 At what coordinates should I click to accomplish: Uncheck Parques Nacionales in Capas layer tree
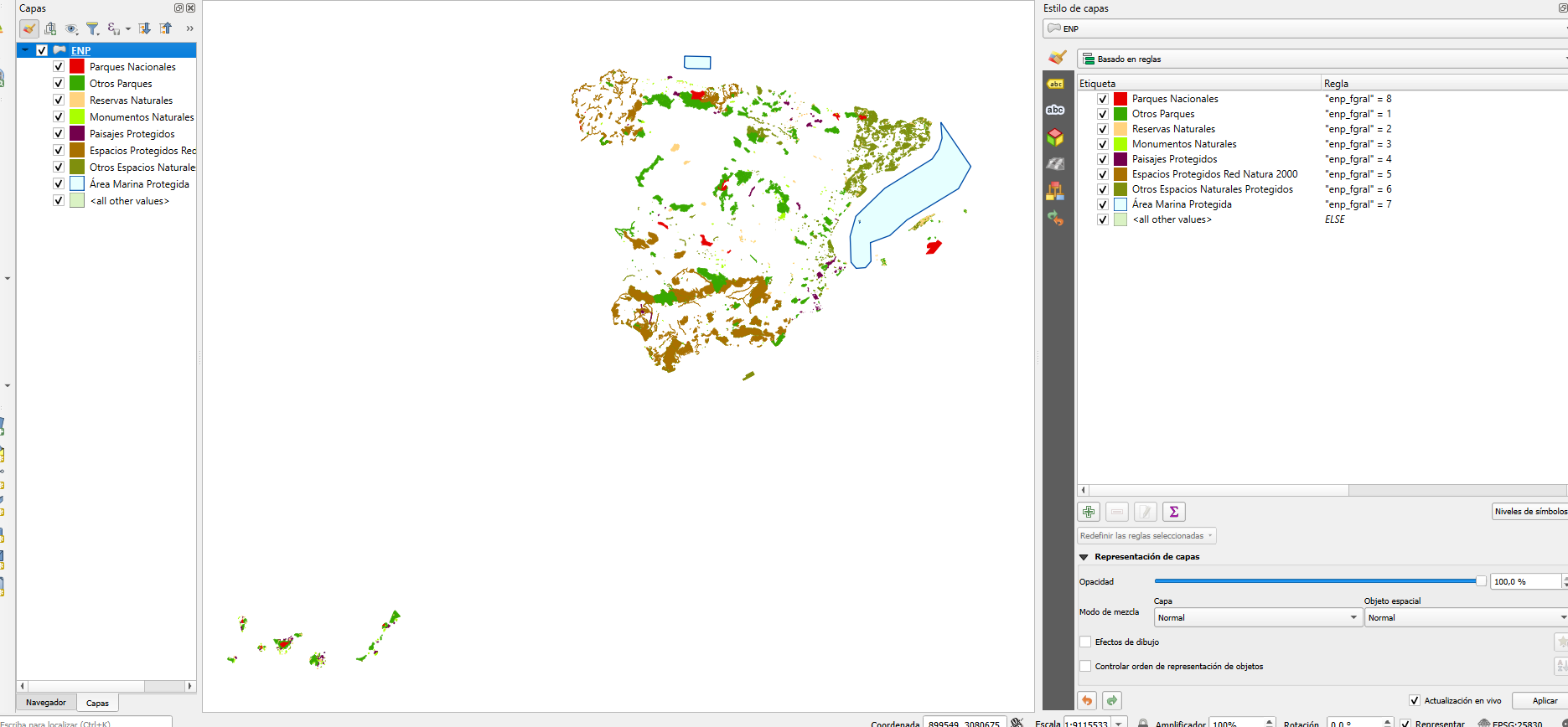click(59, 66)
